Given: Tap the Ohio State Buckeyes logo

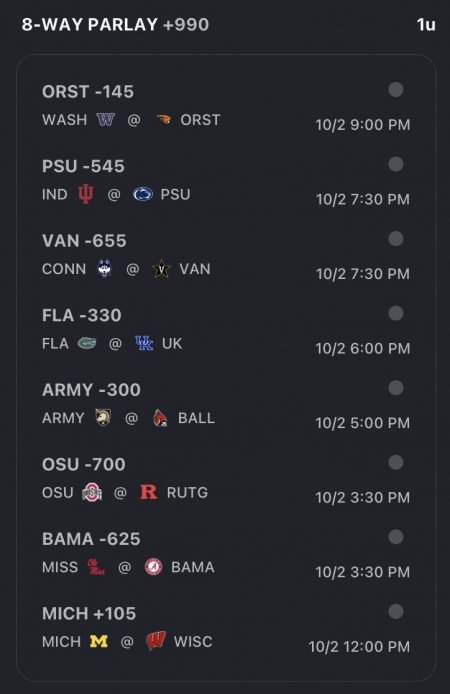Looking at the screenshot, I should (92, 492).
